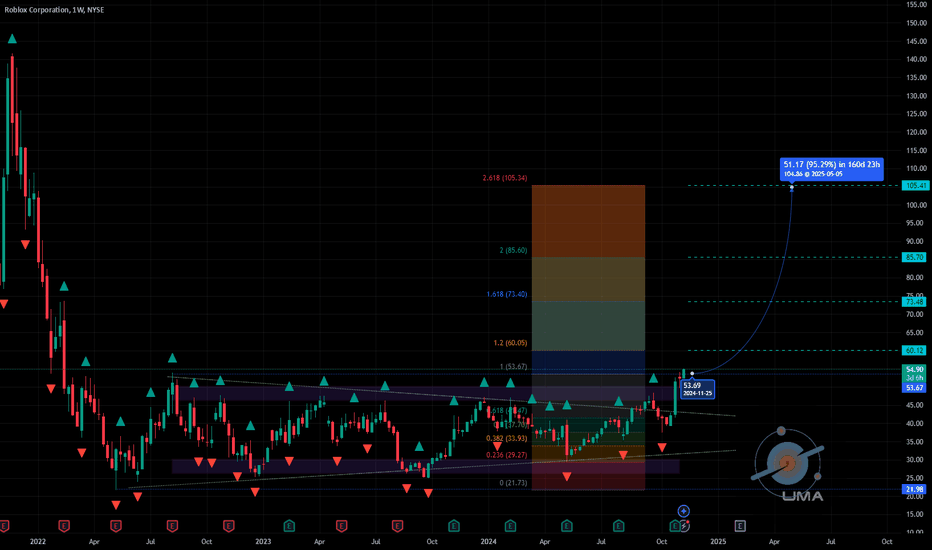Click the 105.41 price label on the axis
This screenshot has height=550, width=932.
915,186
